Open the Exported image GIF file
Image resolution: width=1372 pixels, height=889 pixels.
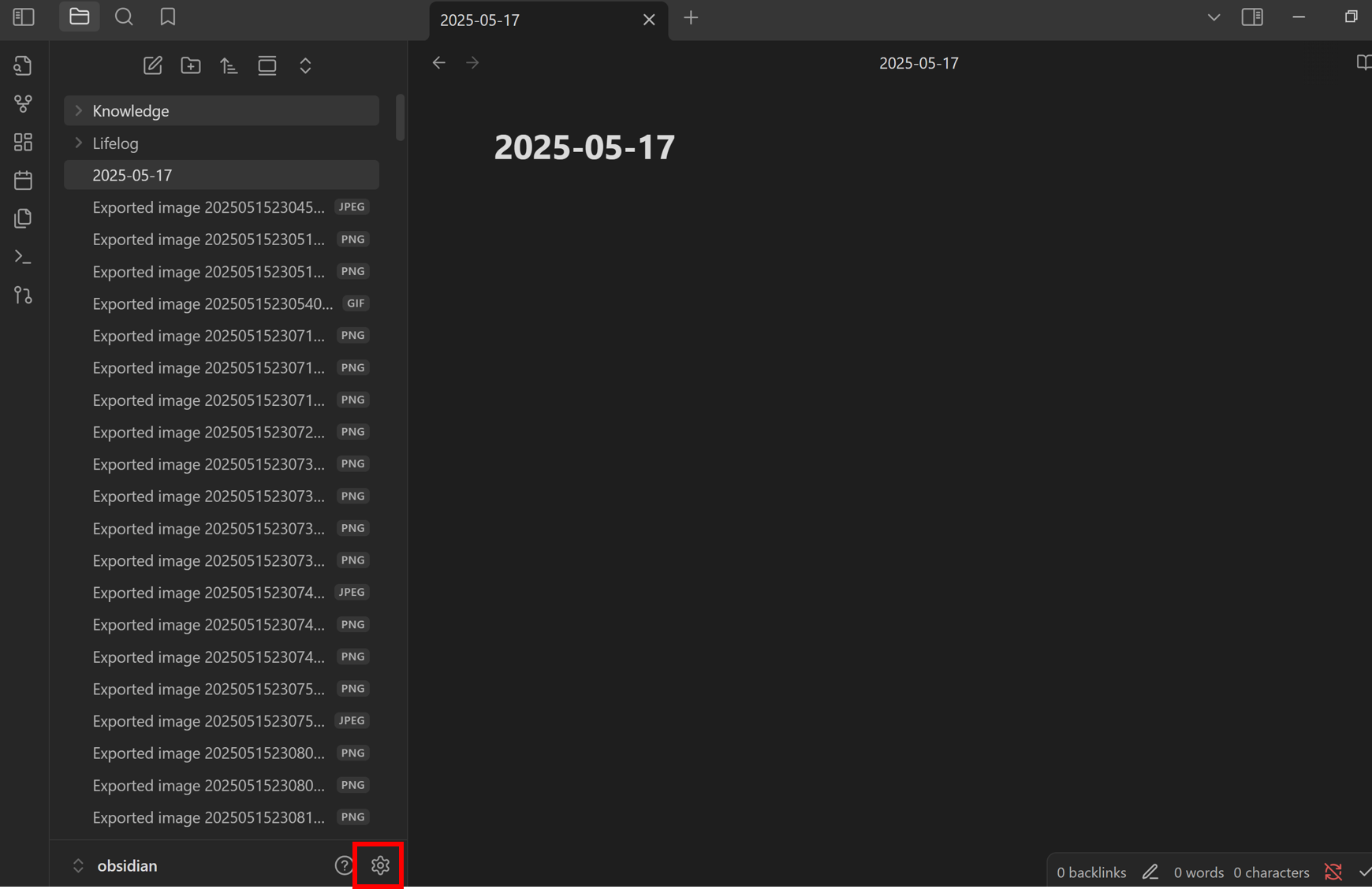click(213, 303)
